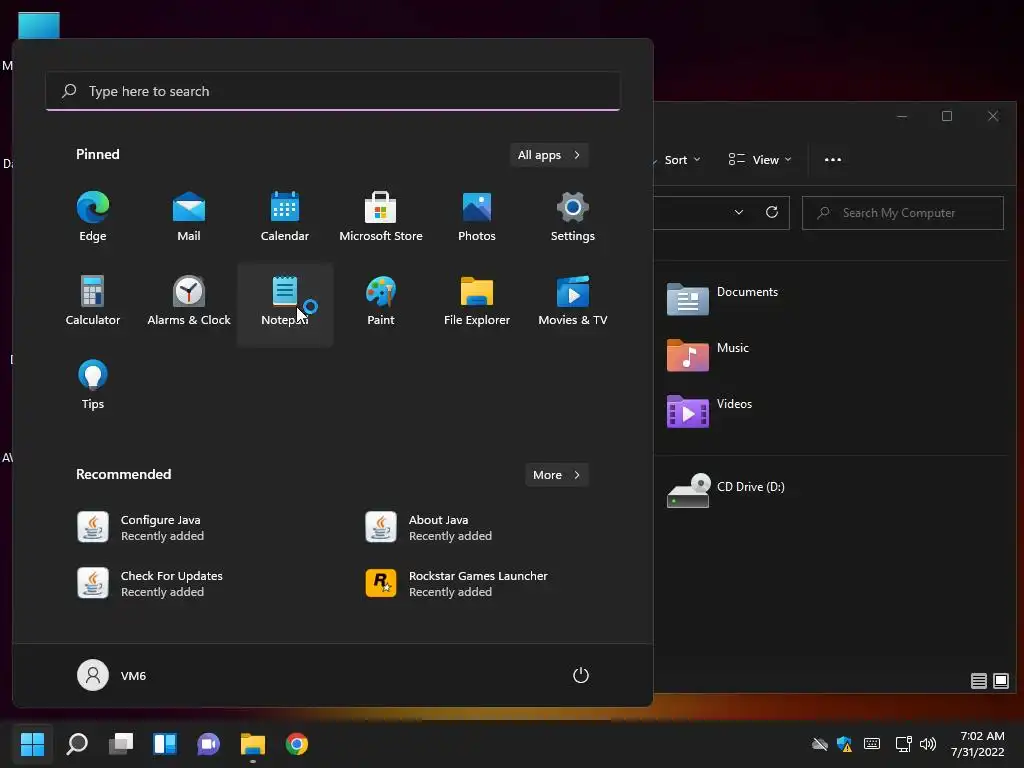1024x768 pixels.
Task: Open Microsoft Store from pinned apps
Action: coord(381,217)
